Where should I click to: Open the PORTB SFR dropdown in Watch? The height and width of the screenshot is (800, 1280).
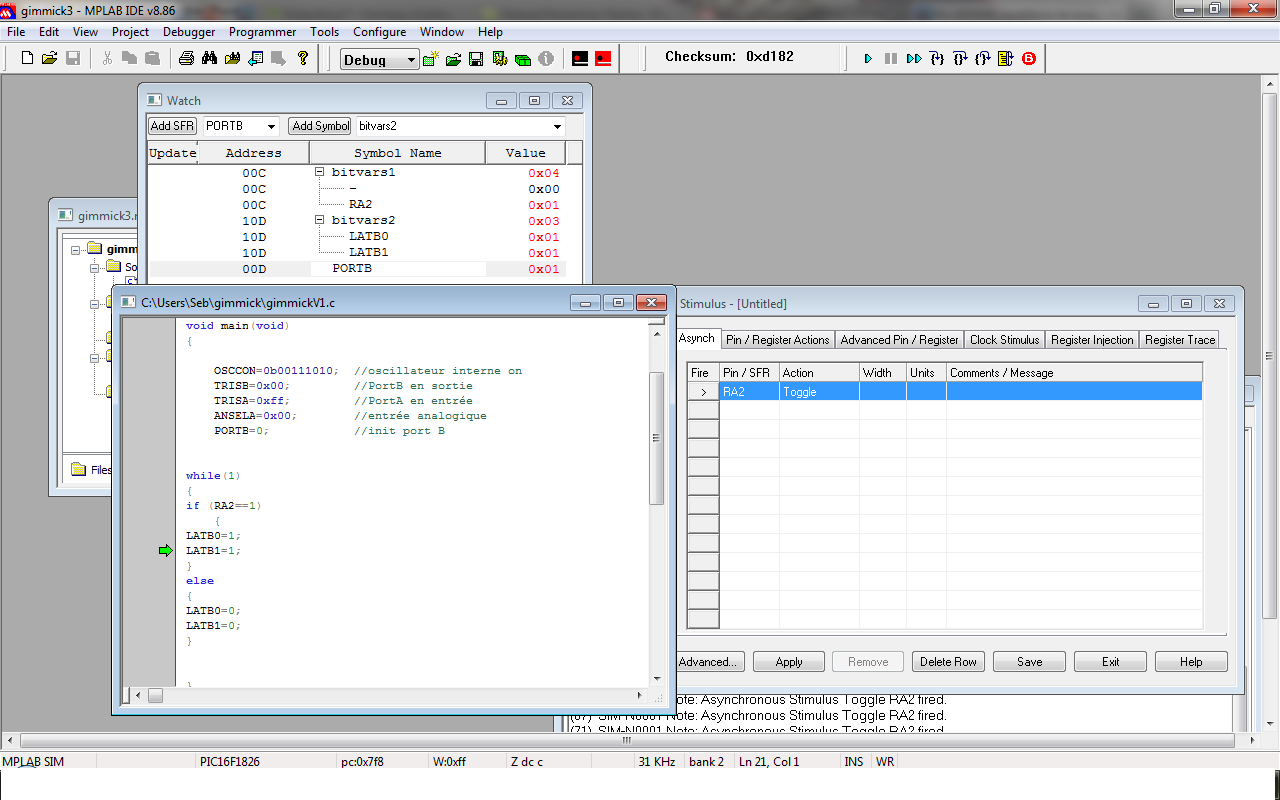click(270, 127)
